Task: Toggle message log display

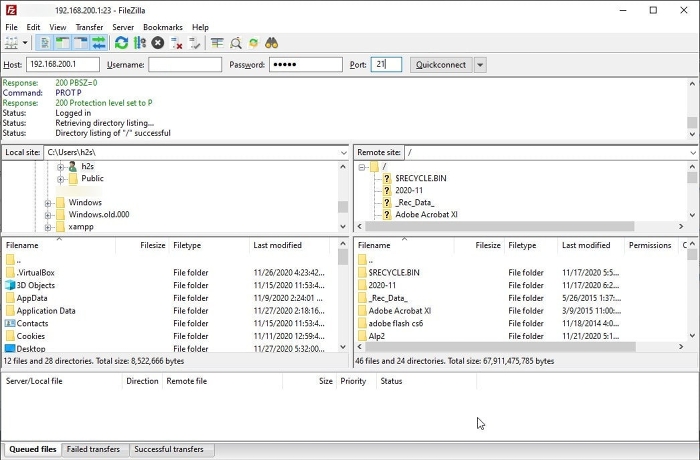Action: [45, 43]
